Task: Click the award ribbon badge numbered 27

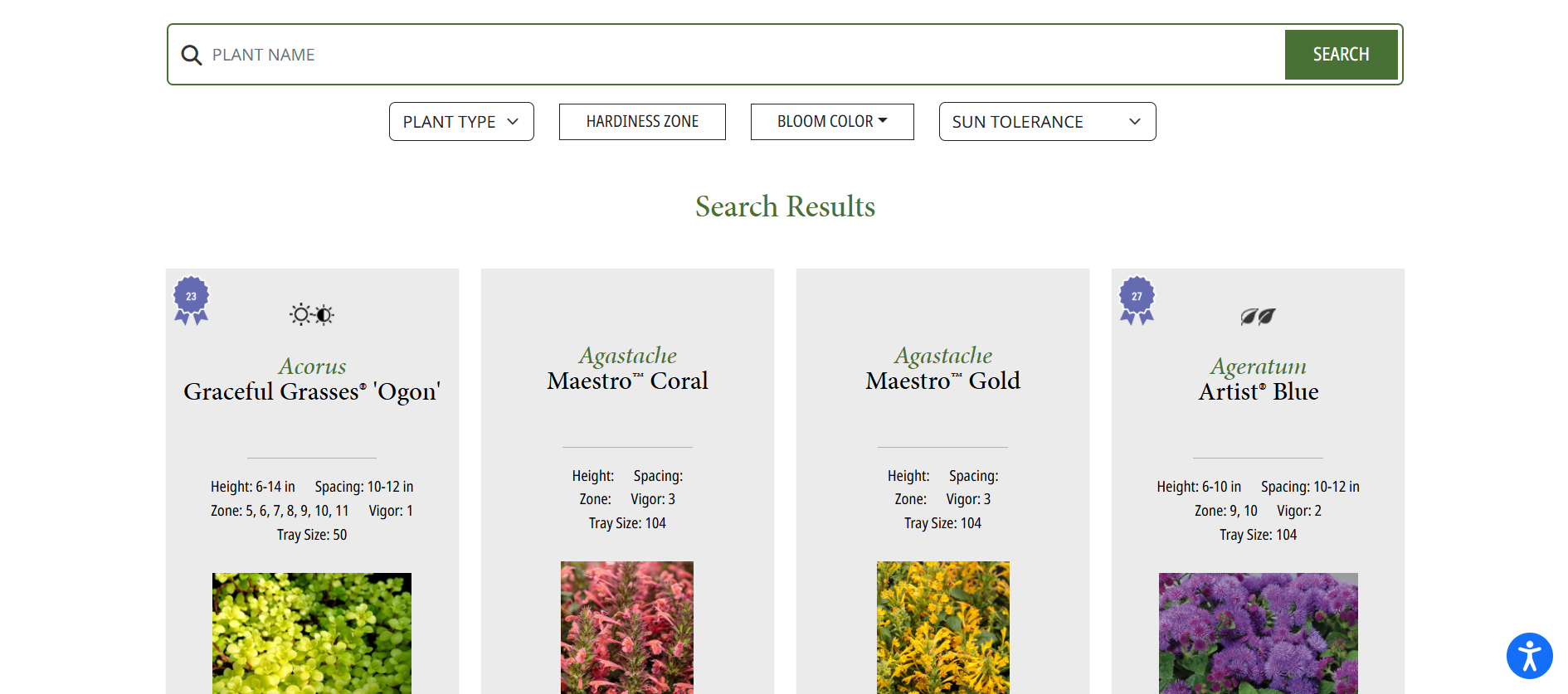Action: [1137, 299]
